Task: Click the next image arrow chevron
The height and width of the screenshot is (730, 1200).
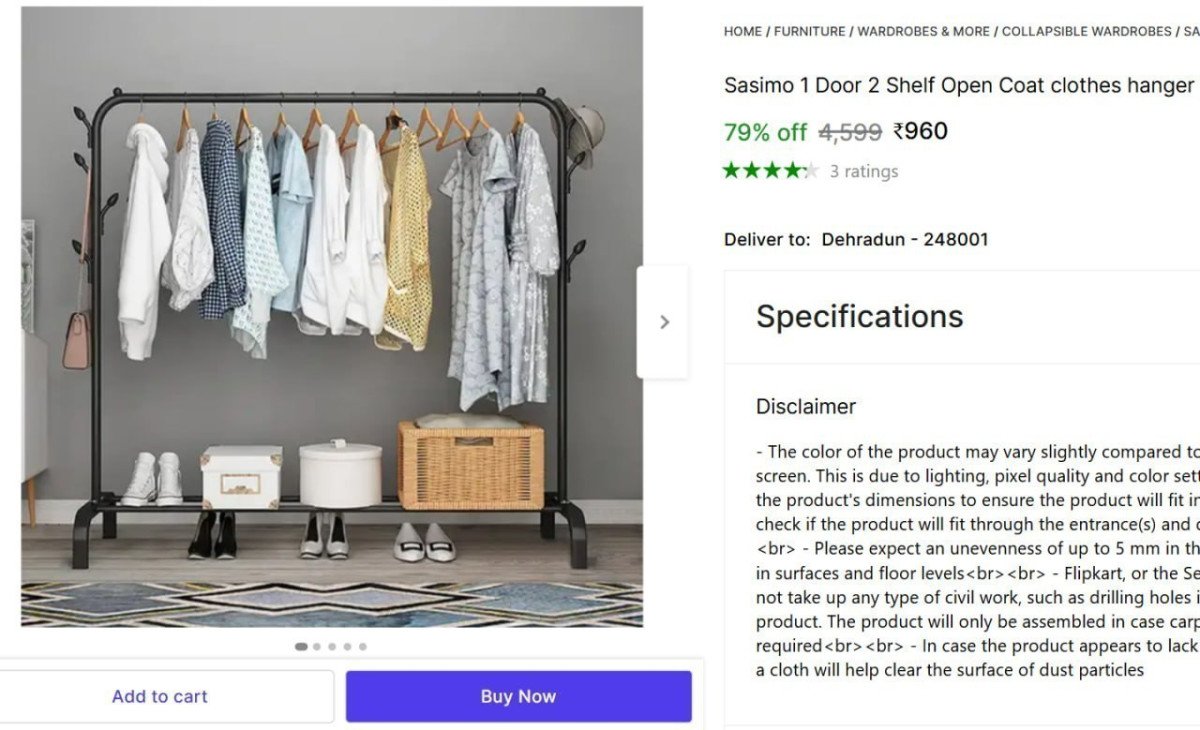Action: click(664, 321)
